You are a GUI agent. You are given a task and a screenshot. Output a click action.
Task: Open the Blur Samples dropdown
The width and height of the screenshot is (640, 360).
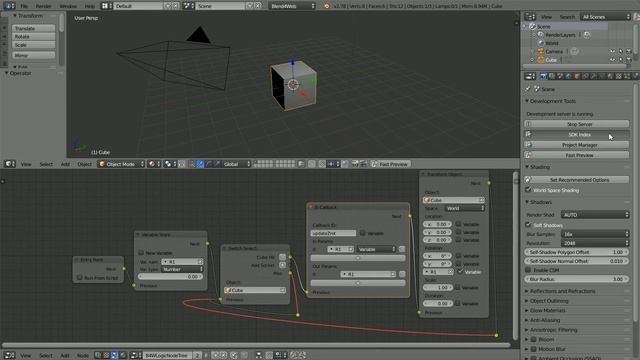[x=595, y=234]
